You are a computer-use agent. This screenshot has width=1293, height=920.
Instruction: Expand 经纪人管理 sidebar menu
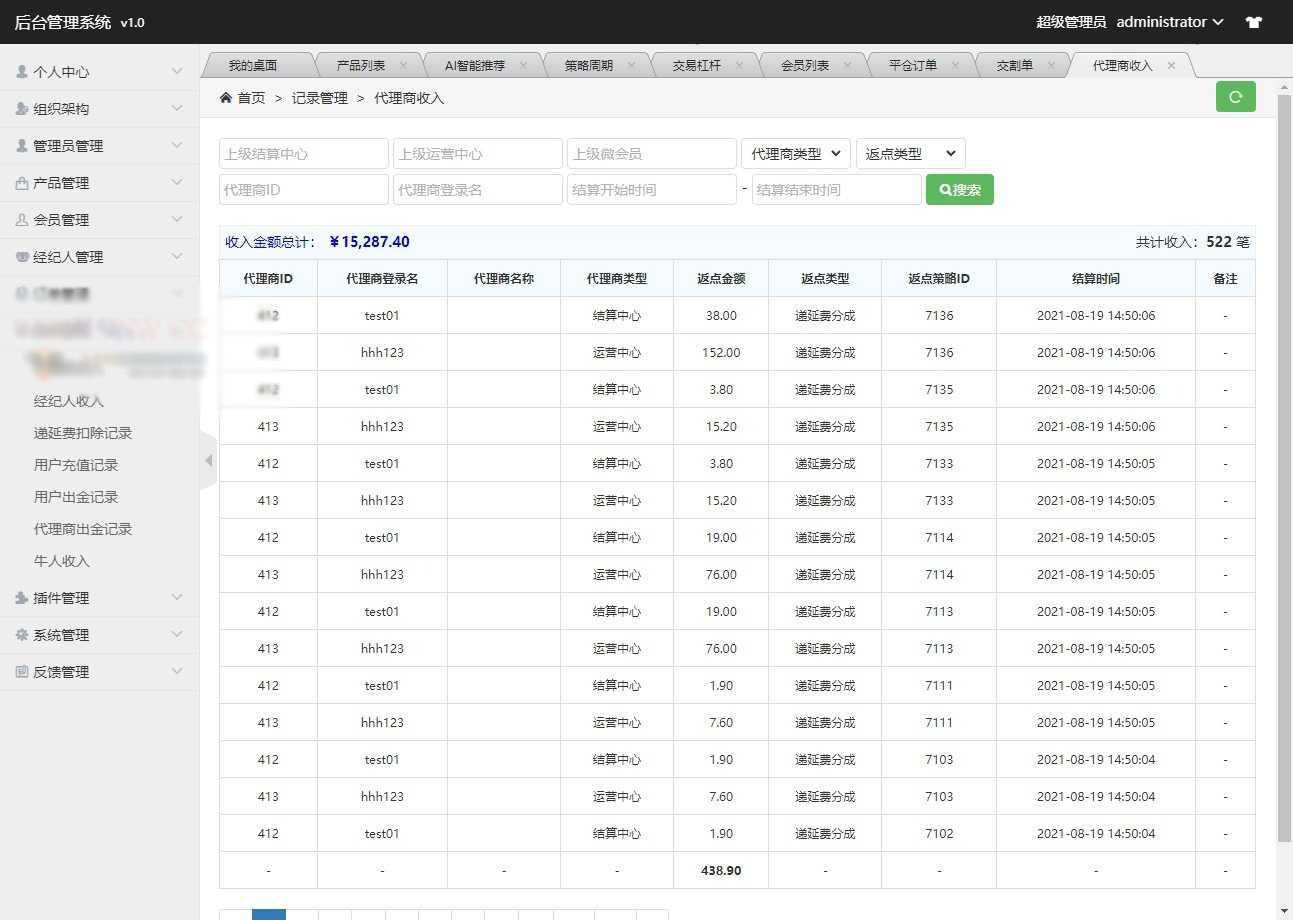point(99,257)
